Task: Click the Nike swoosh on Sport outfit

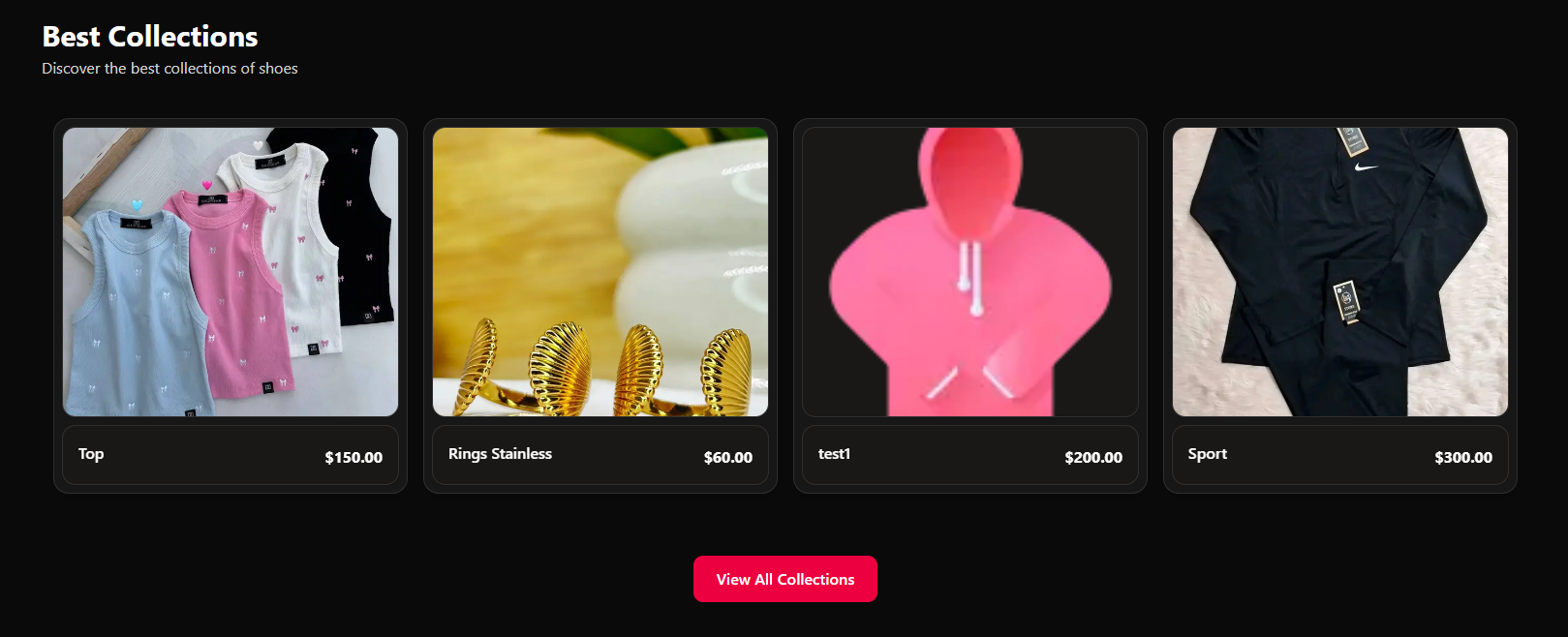Action: point(1366,167)
